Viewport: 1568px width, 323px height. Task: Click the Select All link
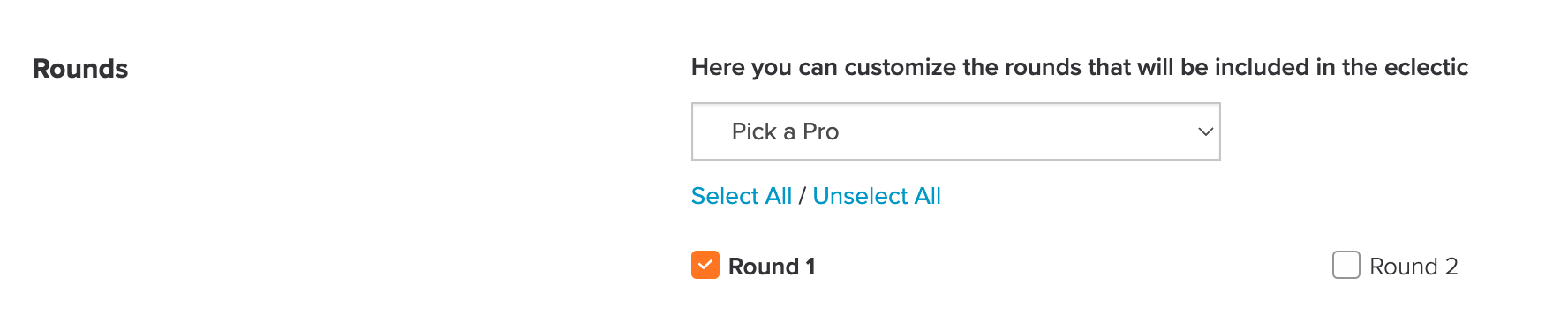click(742, 196)
